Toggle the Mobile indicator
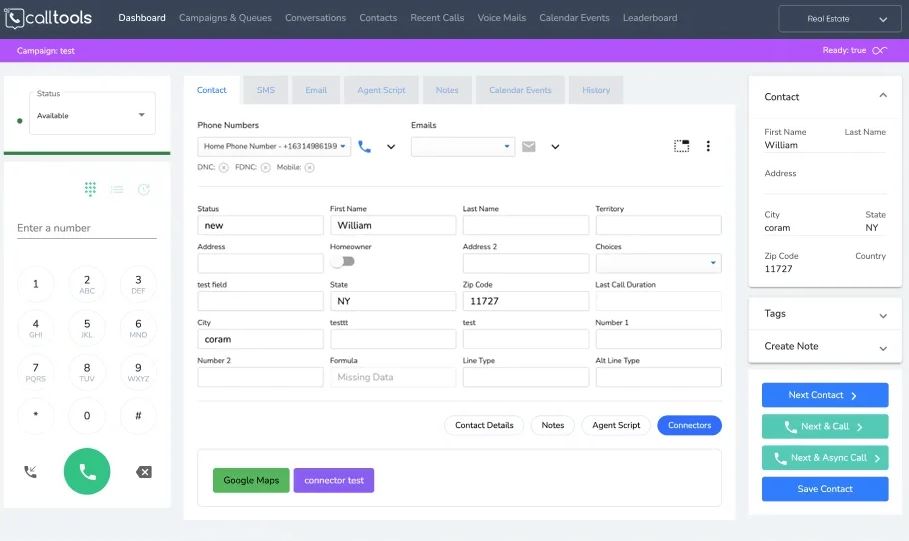Image resolution: width=909 pixels, height=541 pixels. pos(310,168)
